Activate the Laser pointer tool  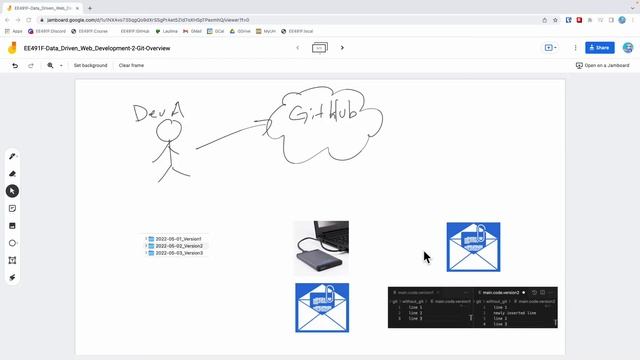pyautogui.click(x=12, y=278)
